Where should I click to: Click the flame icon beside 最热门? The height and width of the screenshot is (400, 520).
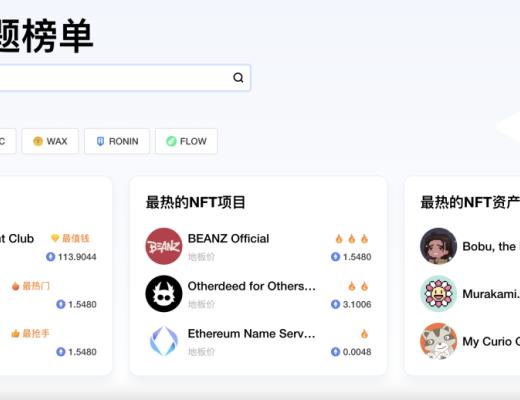(15, 286)
